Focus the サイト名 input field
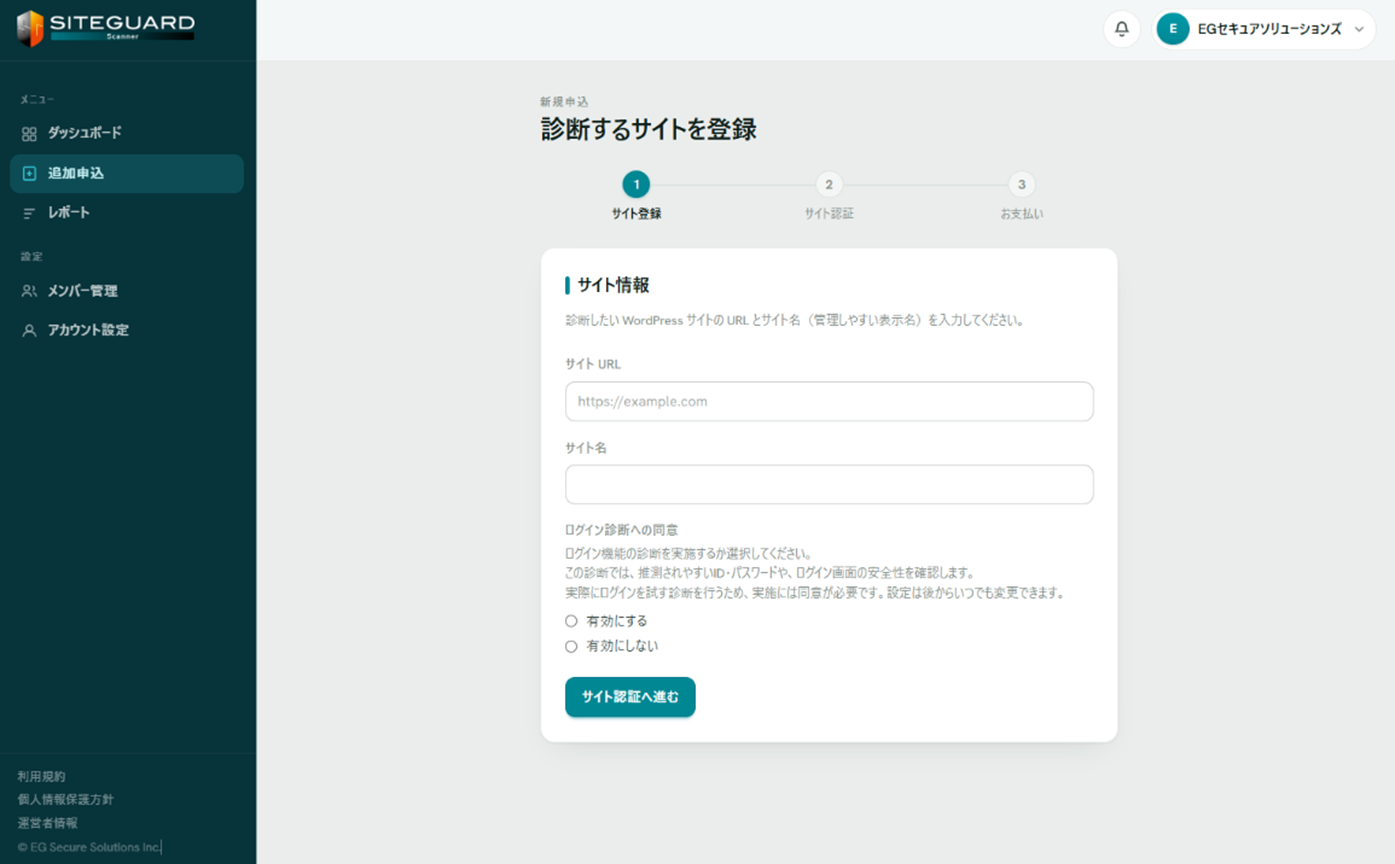This screenshot has height=864, width=1395. pyautogui.click(x=829, y=484)
